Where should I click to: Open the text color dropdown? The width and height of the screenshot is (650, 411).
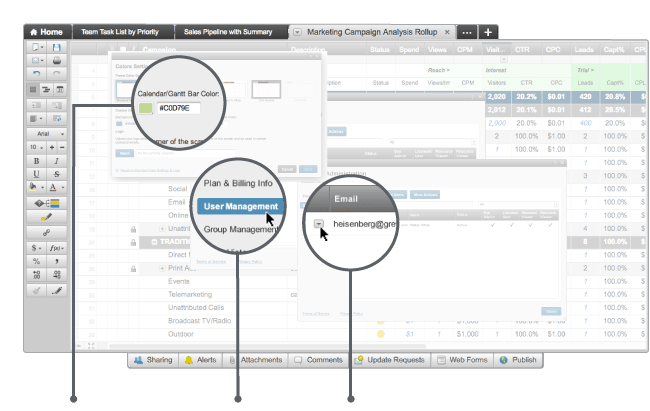[56, 187]
